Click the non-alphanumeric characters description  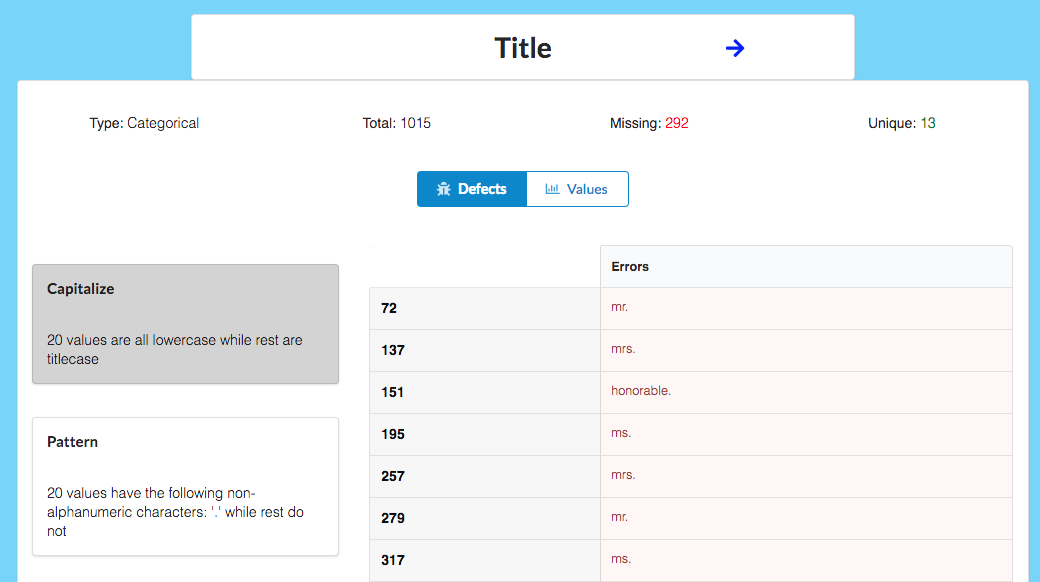175,512
